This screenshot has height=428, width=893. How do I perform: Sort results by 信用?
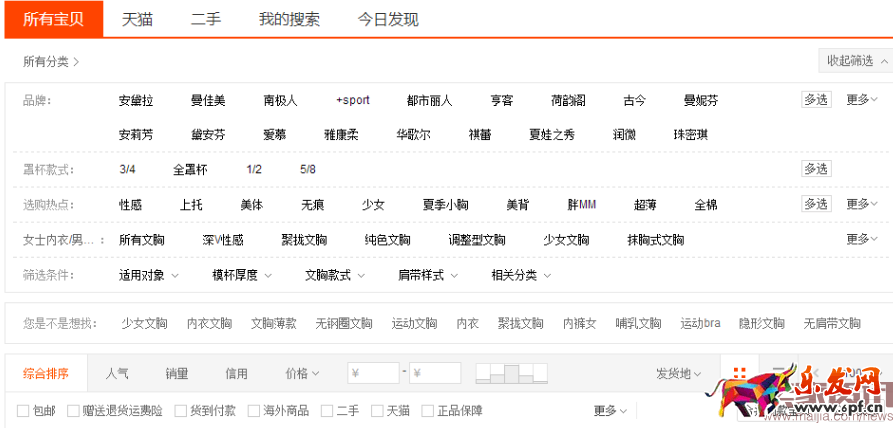click(236, 374)
